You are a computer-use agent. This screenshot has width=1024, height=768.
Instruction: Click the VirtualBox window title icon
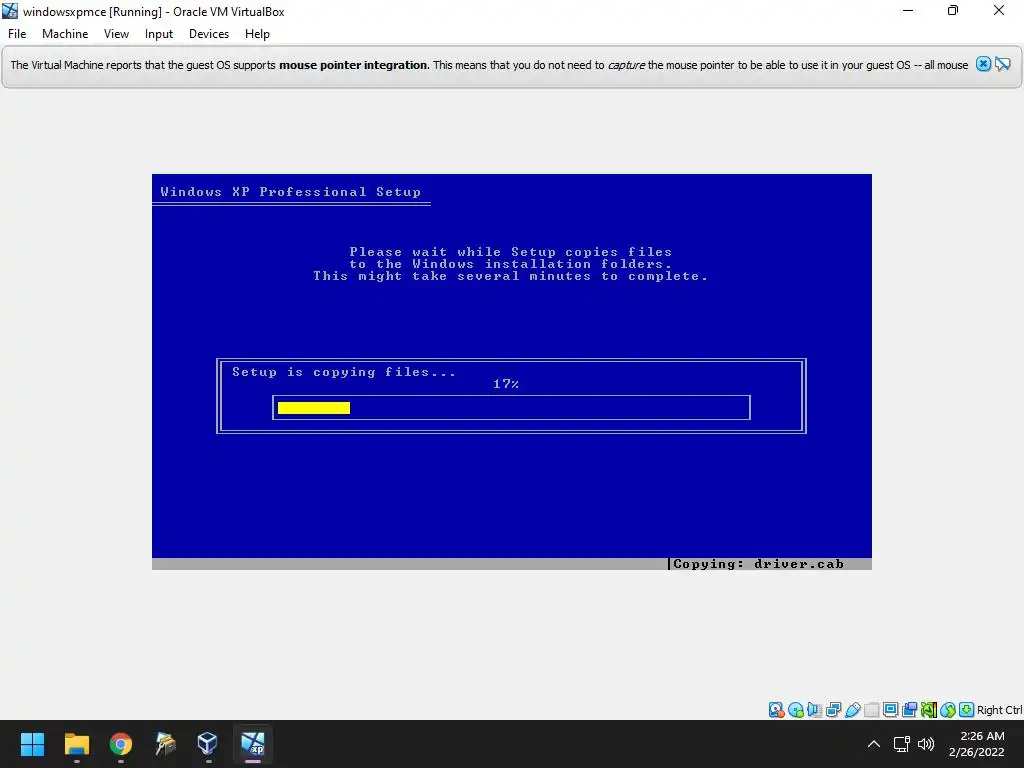pyautogui.click(x=10, y=11)
